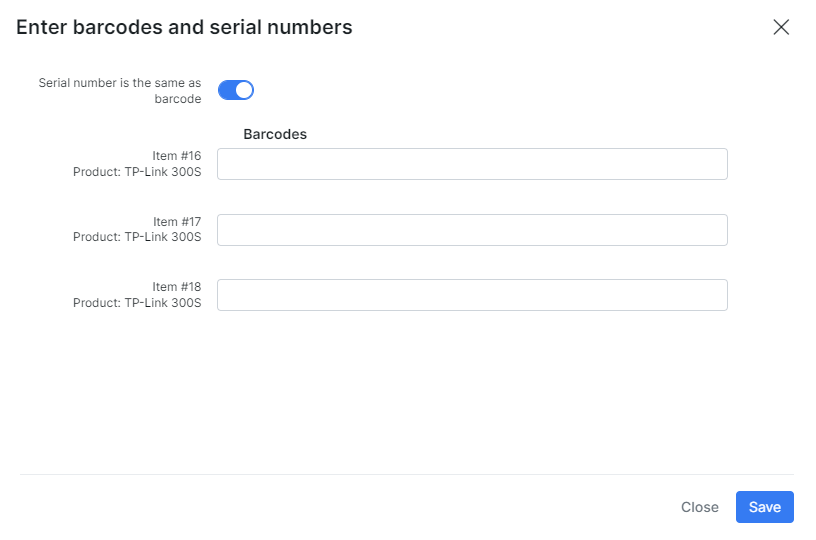Click the horizontal divider above the footer buttons
The height and width of the screenshot is (540, 816).
[x=406, y=474]
